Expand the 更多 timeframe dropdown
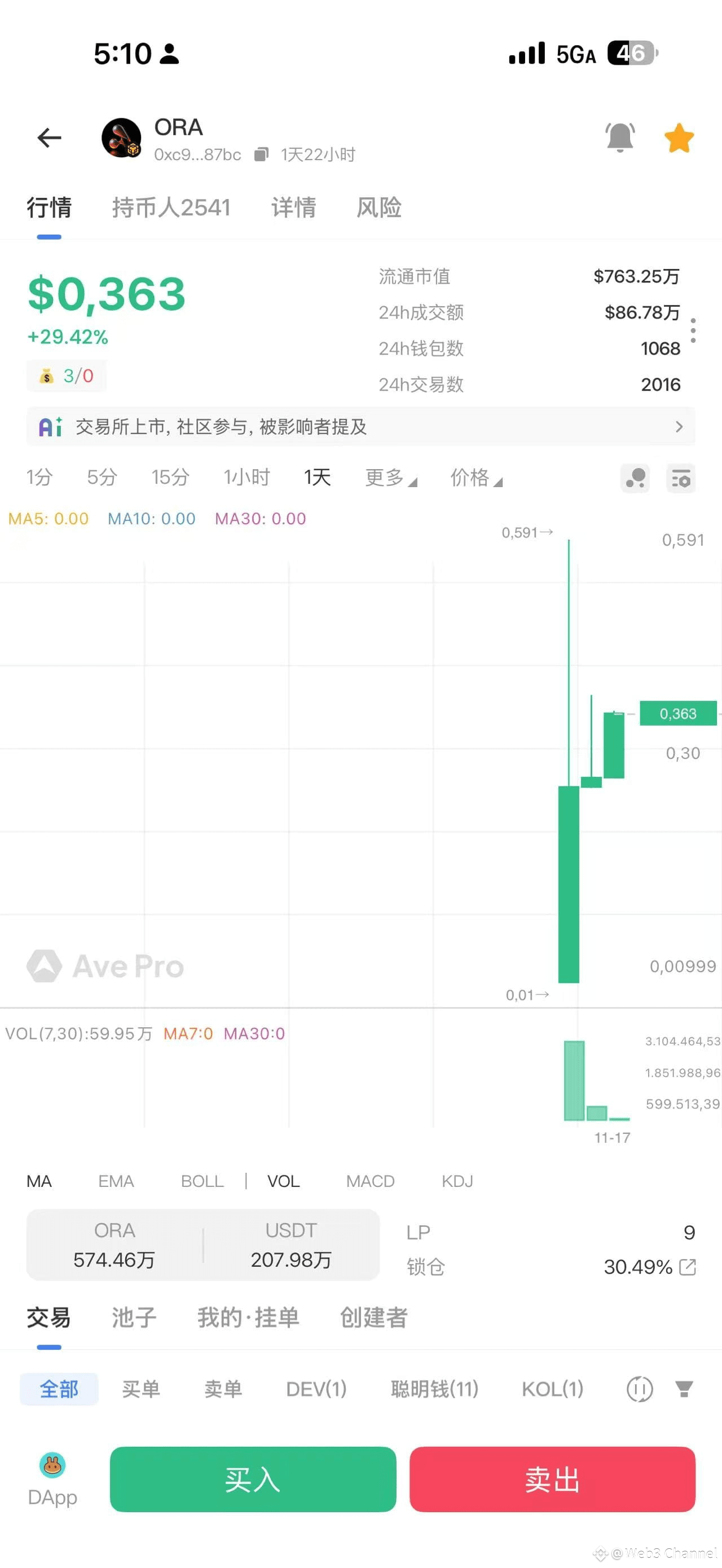The height and width of the screenshot is (1568, 722). point(391,478)
